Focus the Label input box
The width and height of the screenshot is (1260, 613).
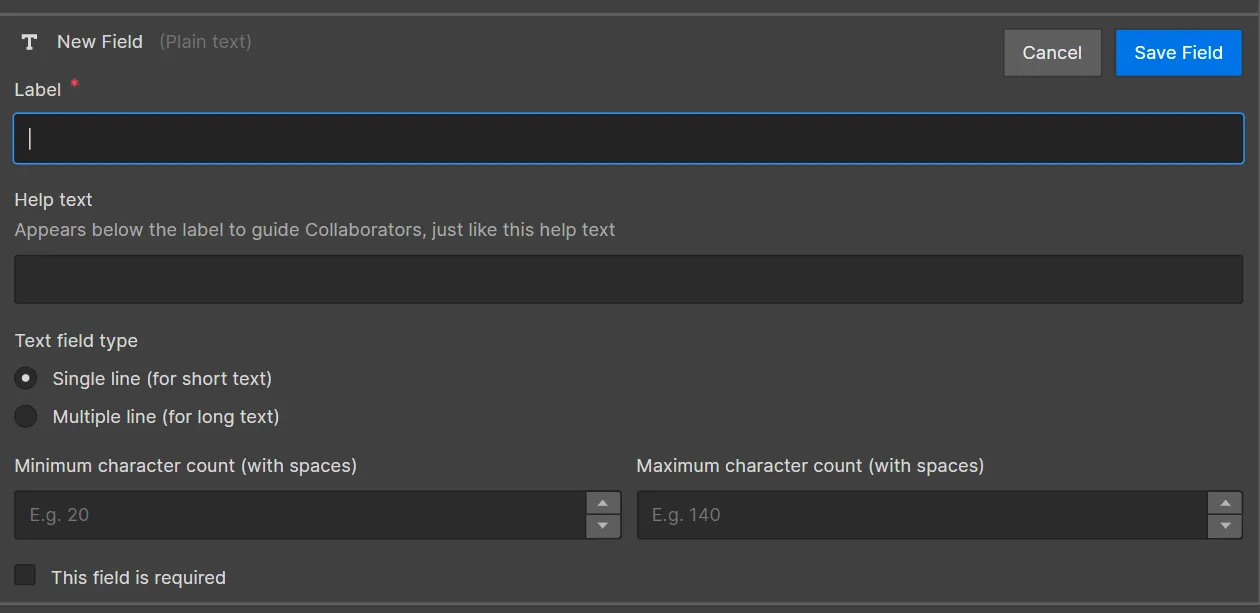(x=628, y=139)
